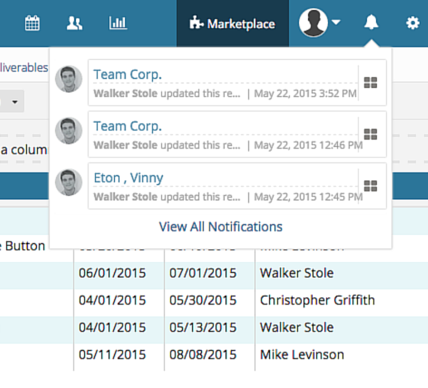Viewport: 428px width, 388px height.
Task: Open first Team Corp. notification link
Action: pyautogui.click(x=128, y=74)
